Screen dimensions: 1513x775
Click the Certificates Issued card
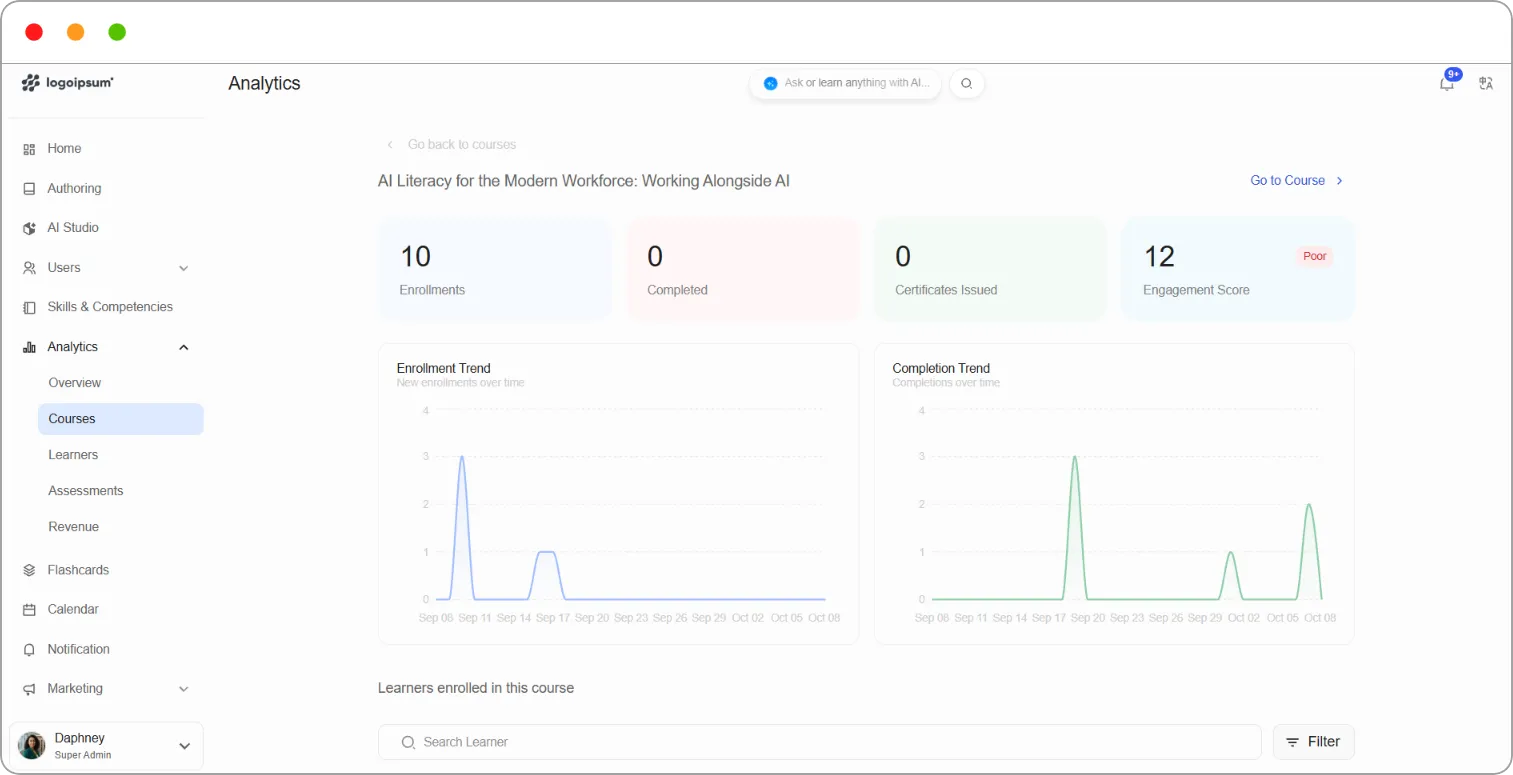click(990, 270)
